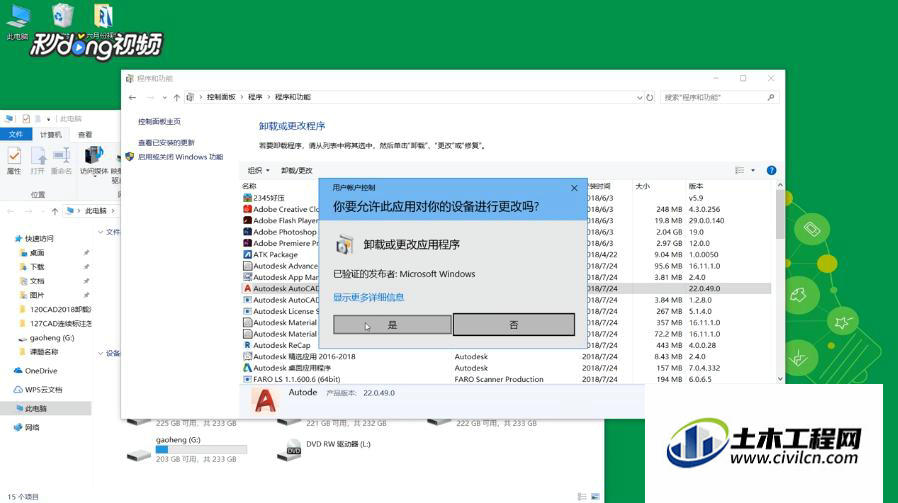Select the 2345好压 program row

click(x=507, y=198)
